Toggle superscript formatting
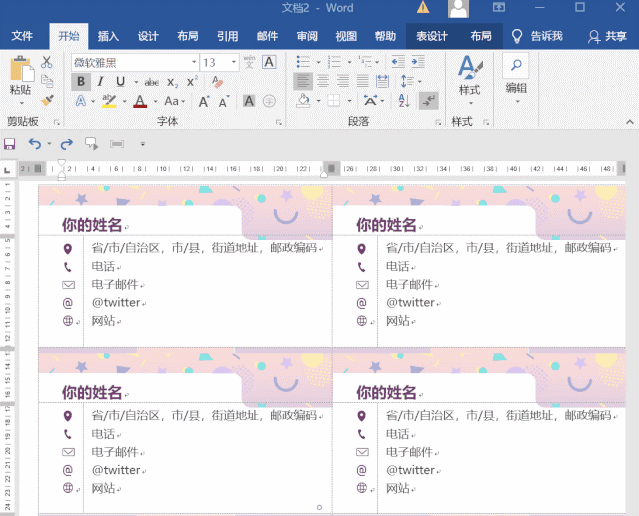Image resolution: width=639 pixels, height=516 pixels. tap(192, 82)
